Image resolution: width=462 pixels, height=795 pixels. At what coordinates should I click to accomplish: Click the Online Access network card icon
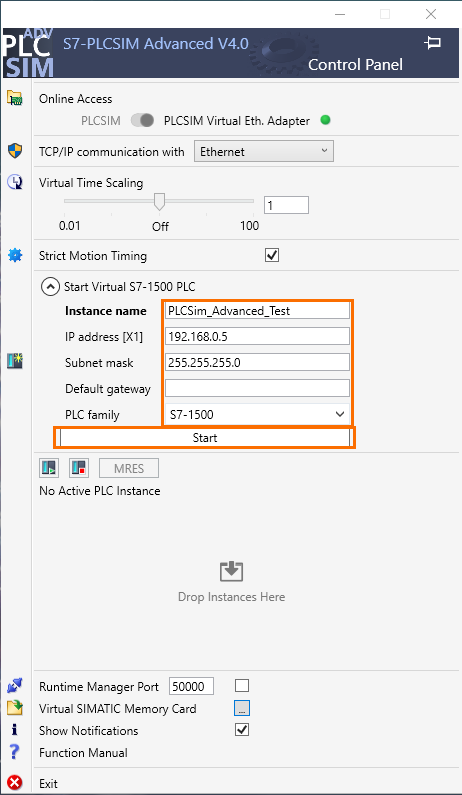click(x=15, y=98)
